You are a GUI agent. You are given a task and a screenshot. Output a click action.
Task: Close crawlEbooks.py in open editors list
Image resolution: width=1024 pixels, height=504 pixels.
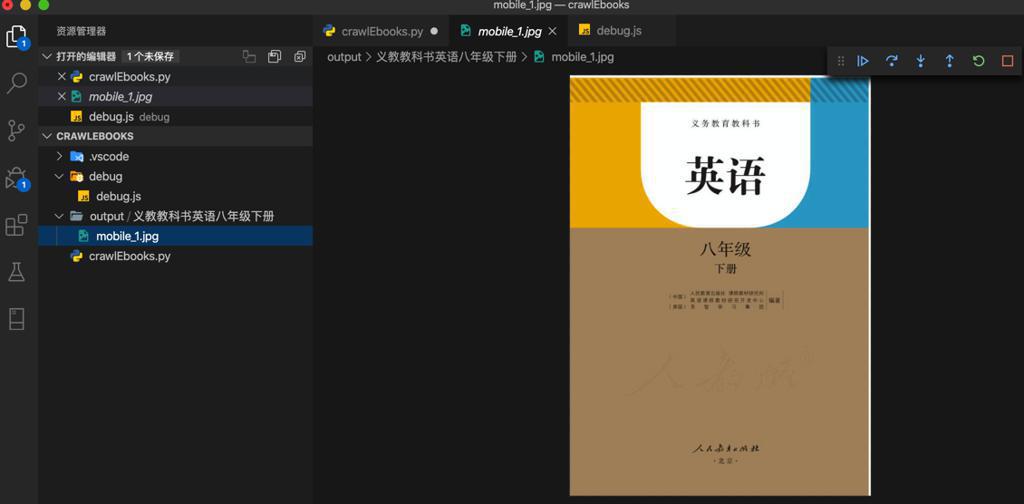[x=62, y=76]
